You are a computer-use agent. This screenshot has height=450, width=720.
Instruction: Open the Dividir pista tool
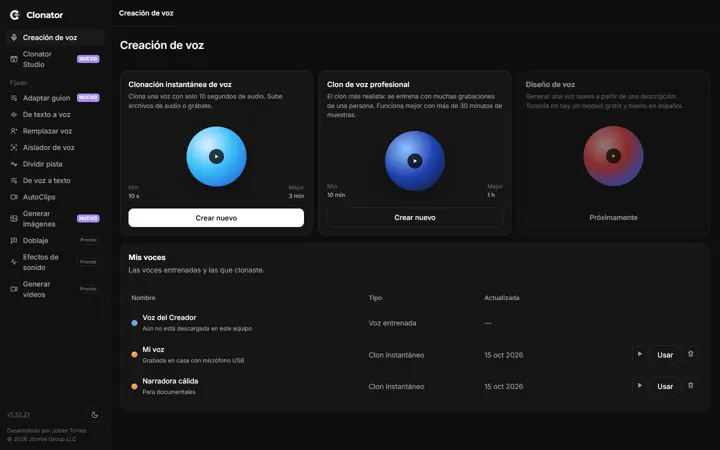55,164
